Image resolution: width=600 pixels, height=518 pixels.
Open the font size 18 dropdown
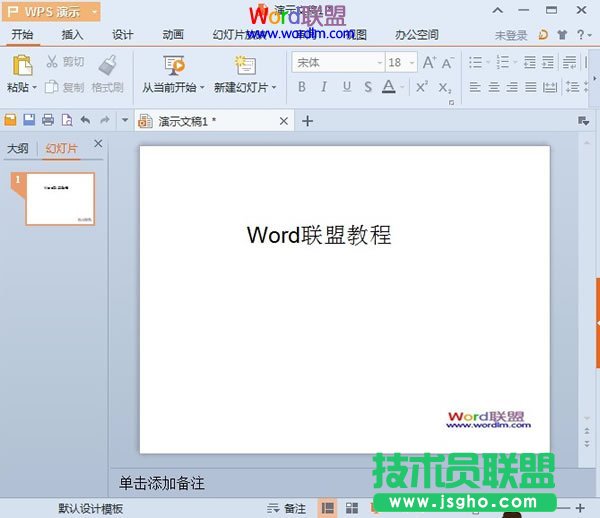tap(412, 62)
